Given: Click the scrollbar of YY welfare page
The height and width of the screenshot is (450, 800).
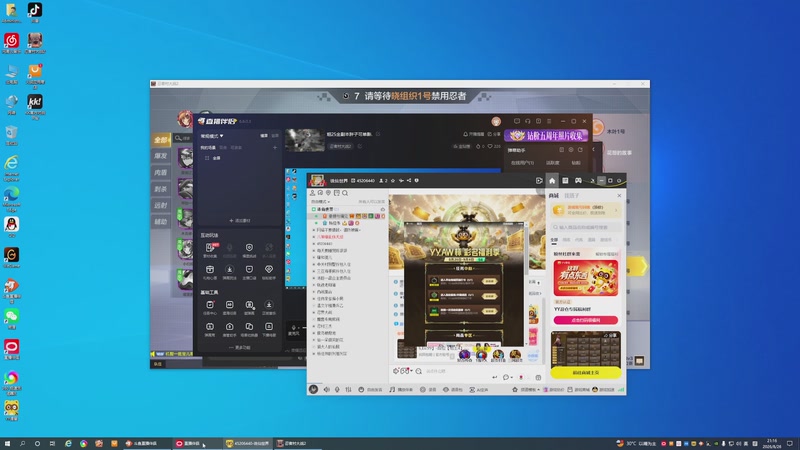Looking at the screenshot, I should point(526,250).
